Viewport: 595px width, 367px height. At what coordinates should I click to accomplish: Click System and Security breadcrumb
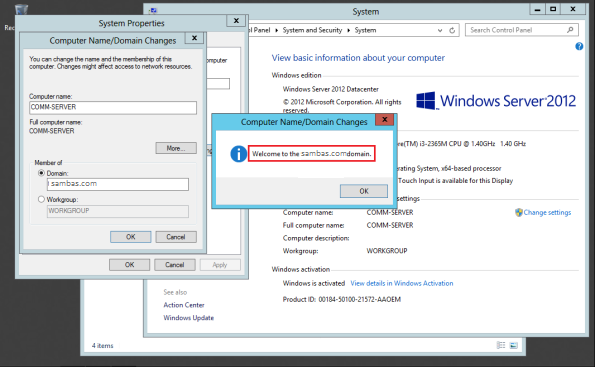[312, 30]
